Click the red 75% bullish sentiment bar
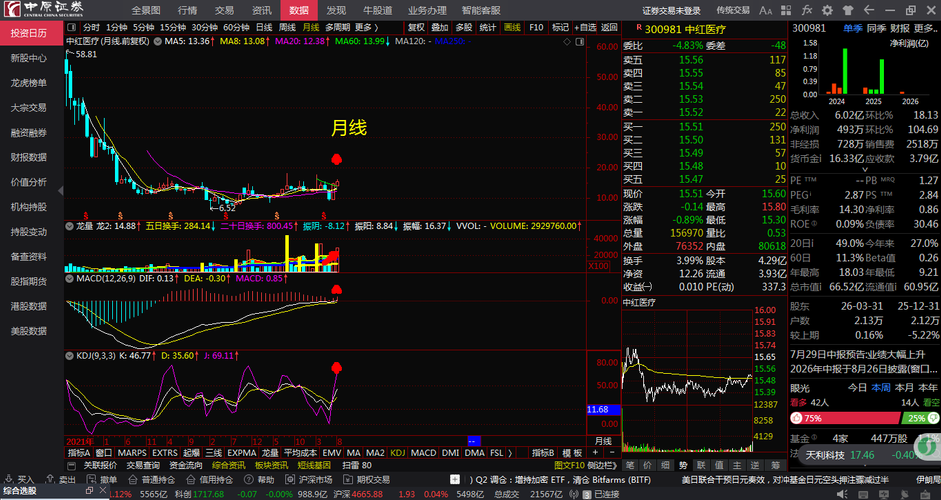The height and width of the screenshot is (500, 941). pos(846,418)
